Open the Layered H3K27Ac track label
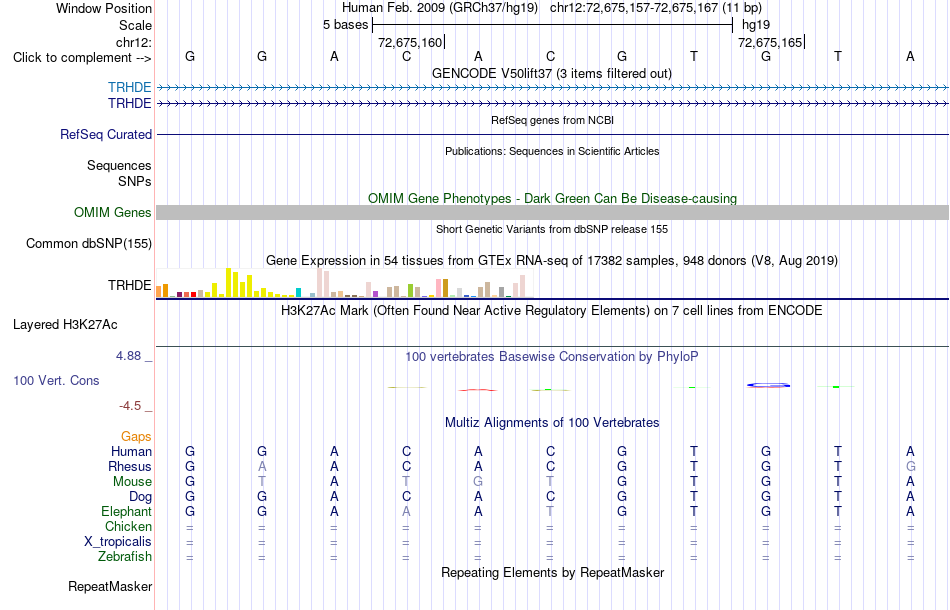Viewport: 950px width, 610px height. (65, 325)
